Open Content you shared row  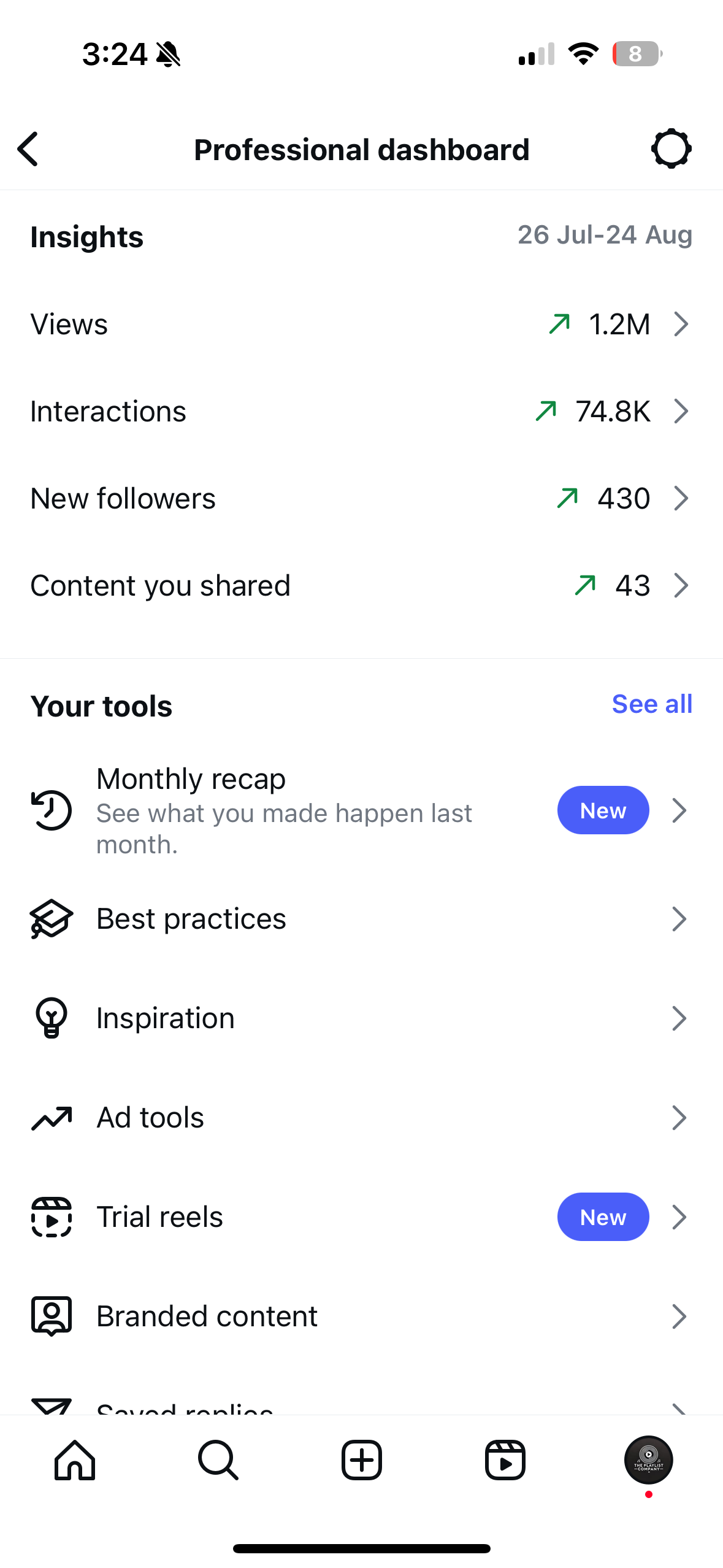(x=361, y=585)
